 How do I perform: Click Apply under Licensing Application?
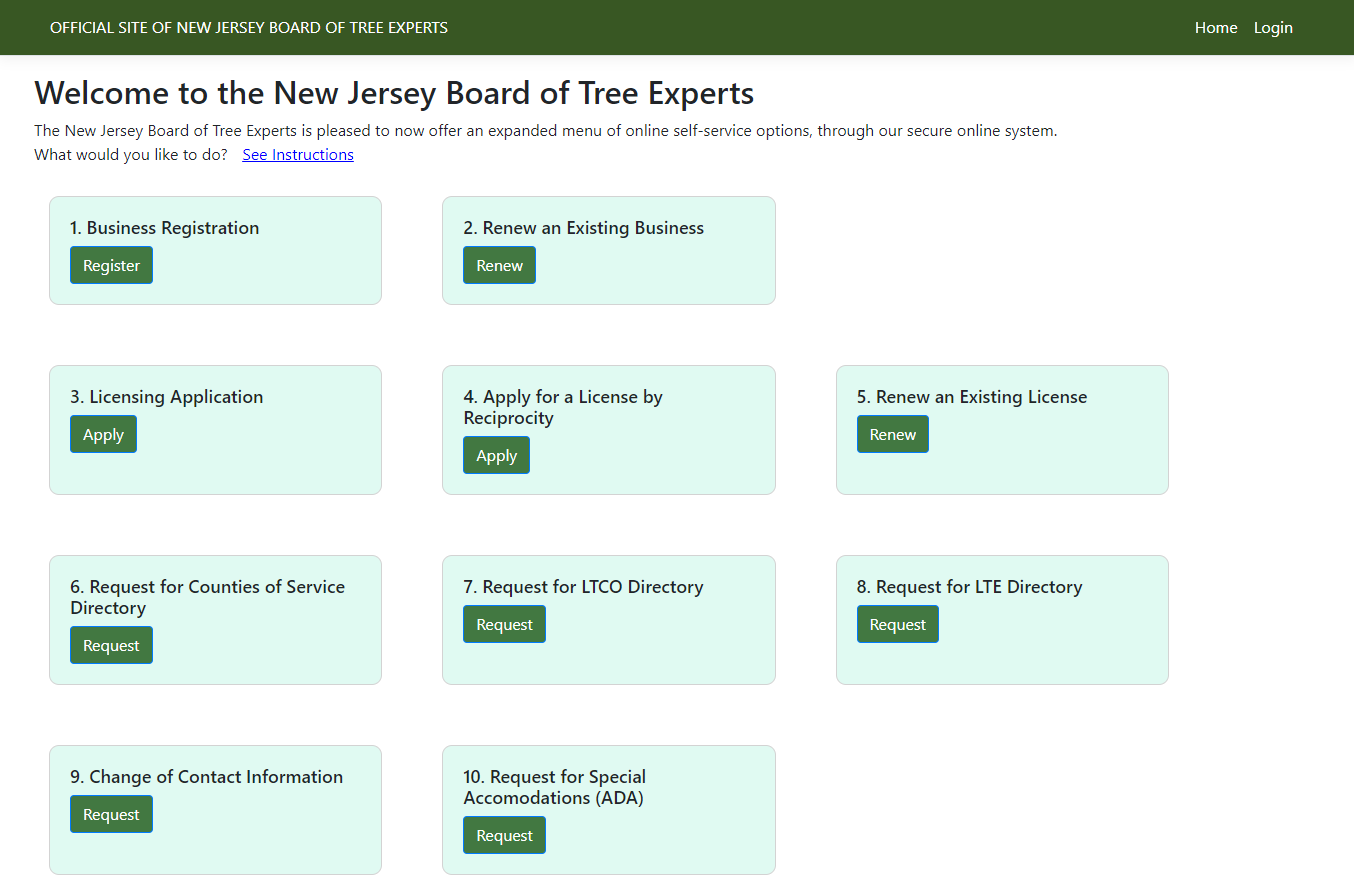click(x=103, y=434)
